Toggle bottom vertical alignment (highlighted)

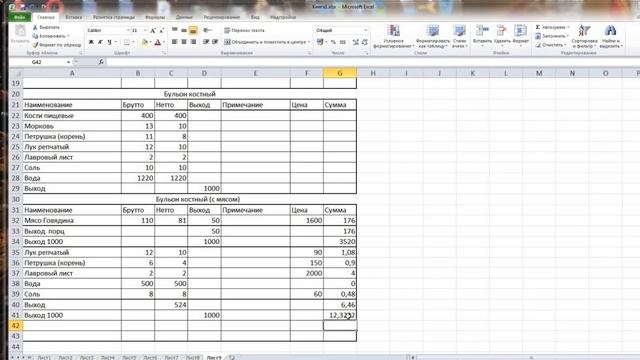tap(193, 30)
